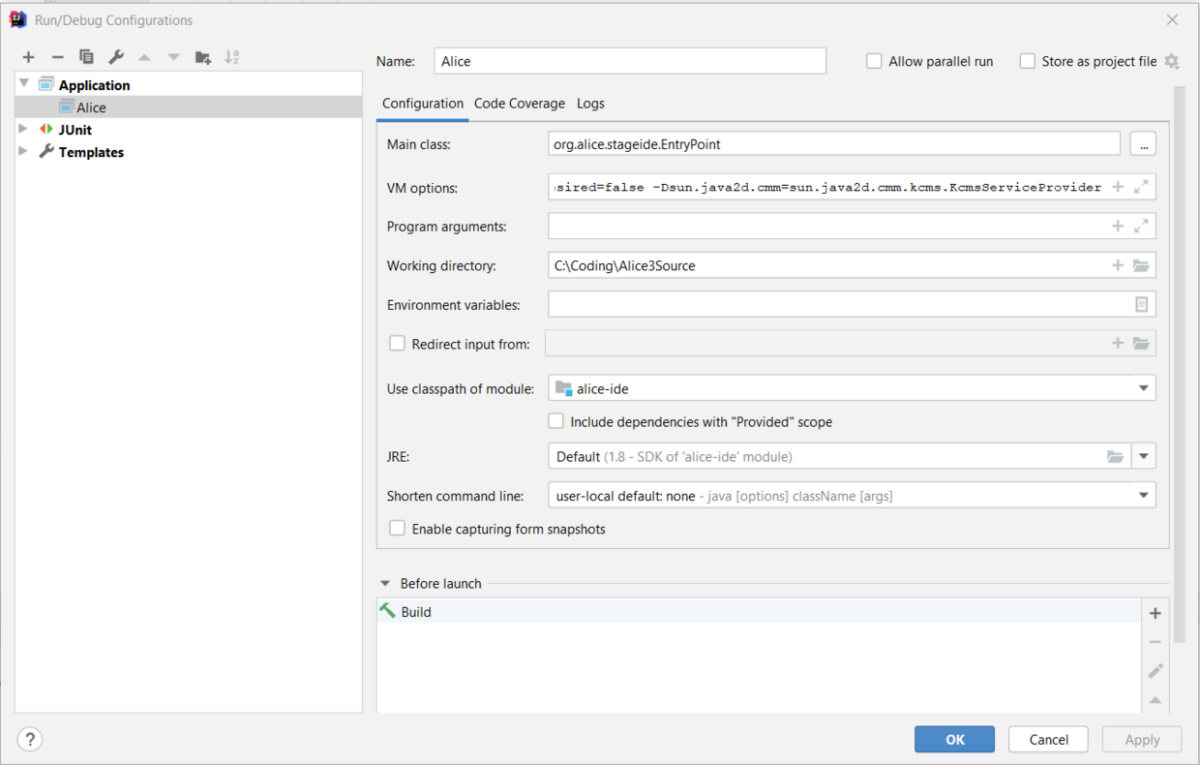Open the Logs tab
Viewport: 1200px width, 765px height.
(590, 103)
